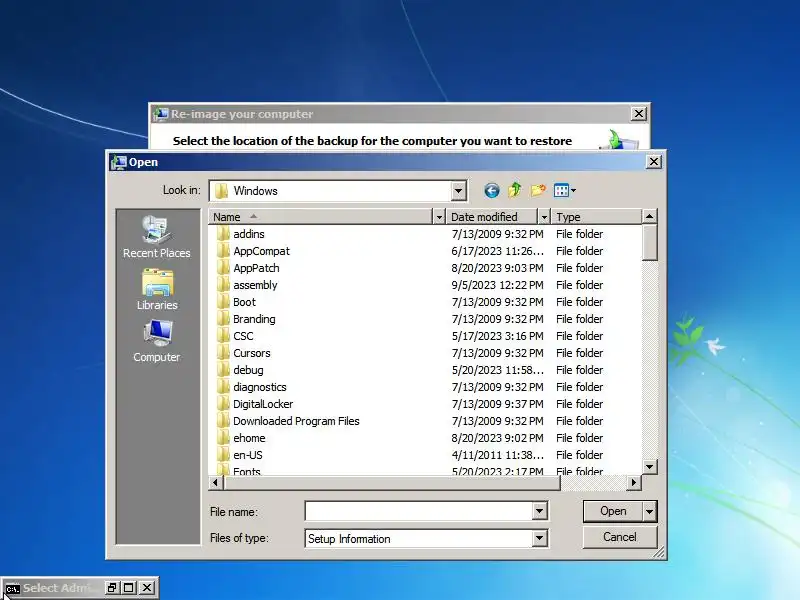The width and height of the screenshot is (800, 600).
Task: Click the vertical scrollbar down arrow
Action: click(x=649, y=466)
